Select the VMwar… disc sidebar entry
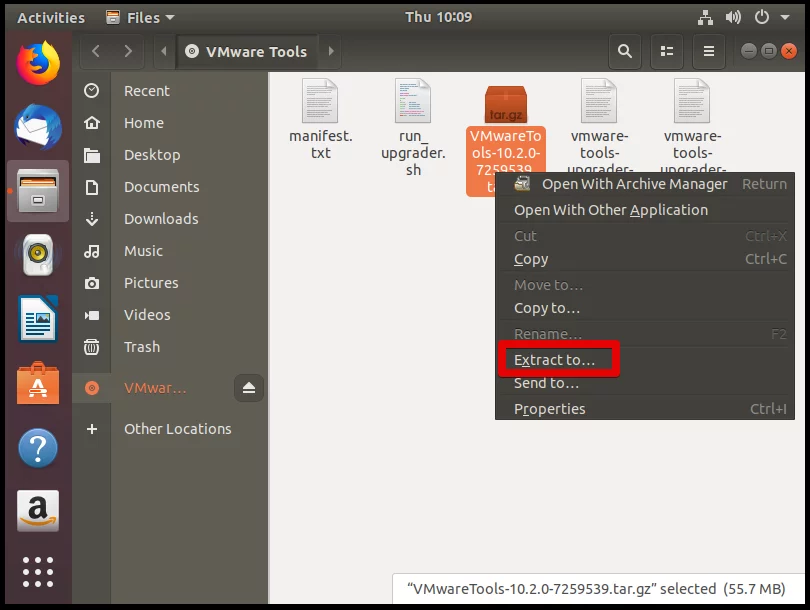This screenshot has width=810, height=610. (153, 388)
